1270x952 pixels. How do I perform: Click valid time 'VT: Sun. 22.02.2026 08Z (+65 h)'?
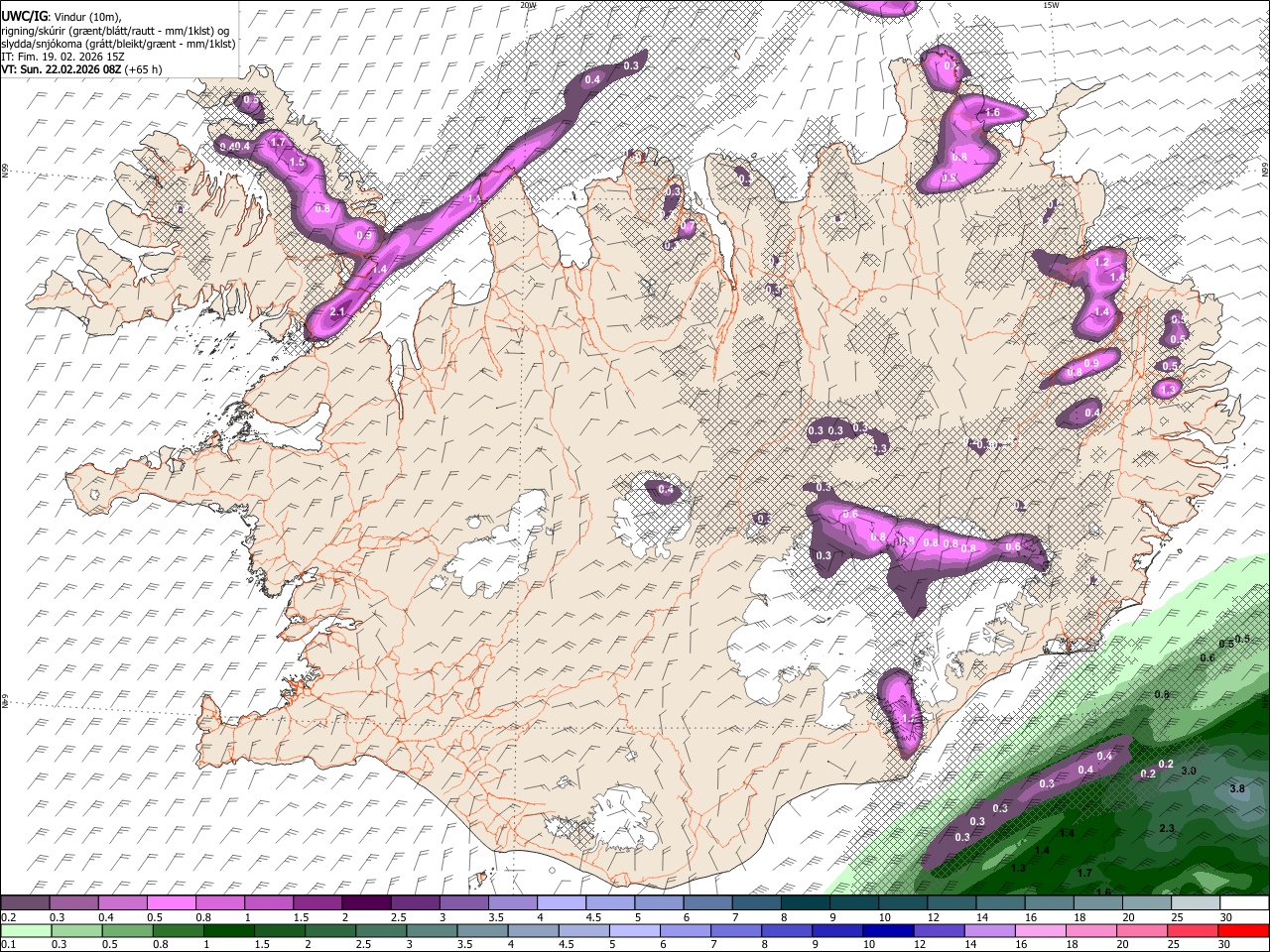(x=81, y=69)
